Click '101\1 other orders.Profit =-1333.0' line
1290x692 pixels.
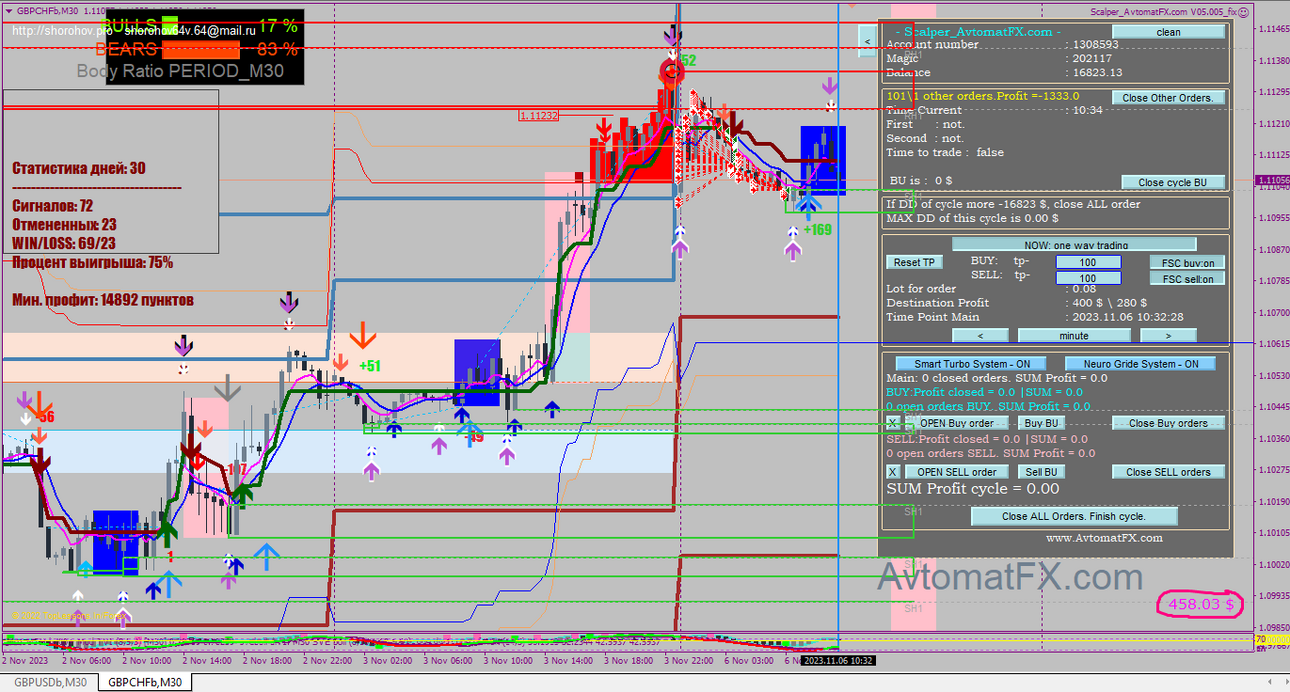click(983, 96)
